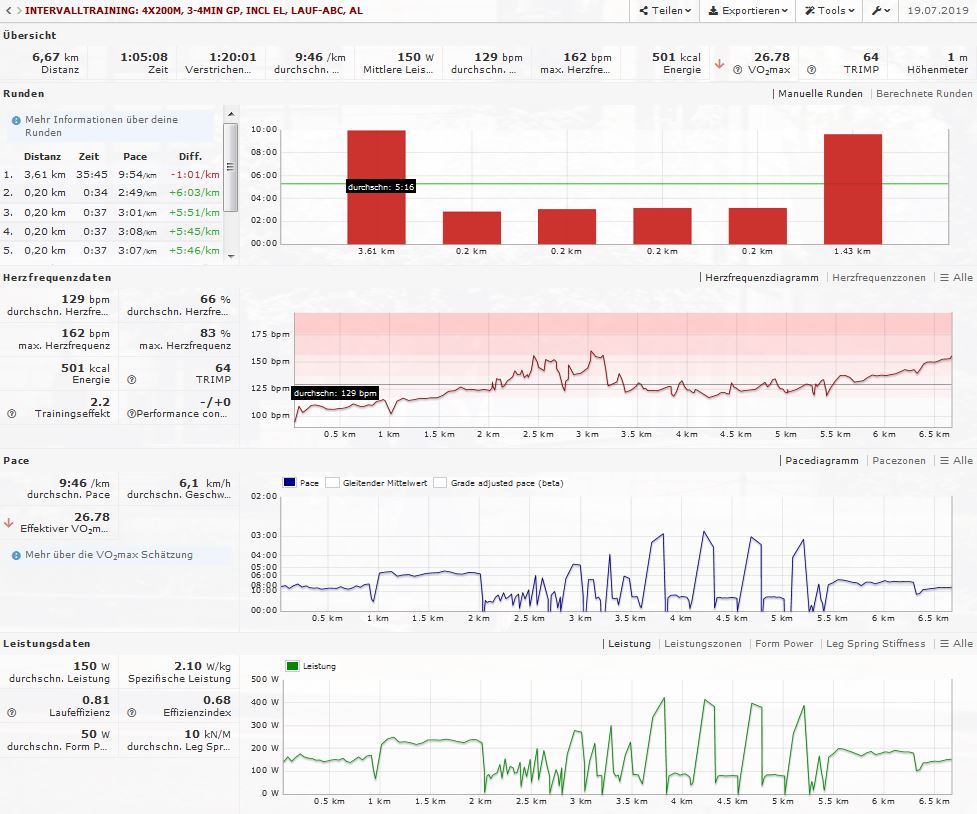Click Laufeffizienz help question mark icon
Screen dimensions: 977x814
pos(12,713)
